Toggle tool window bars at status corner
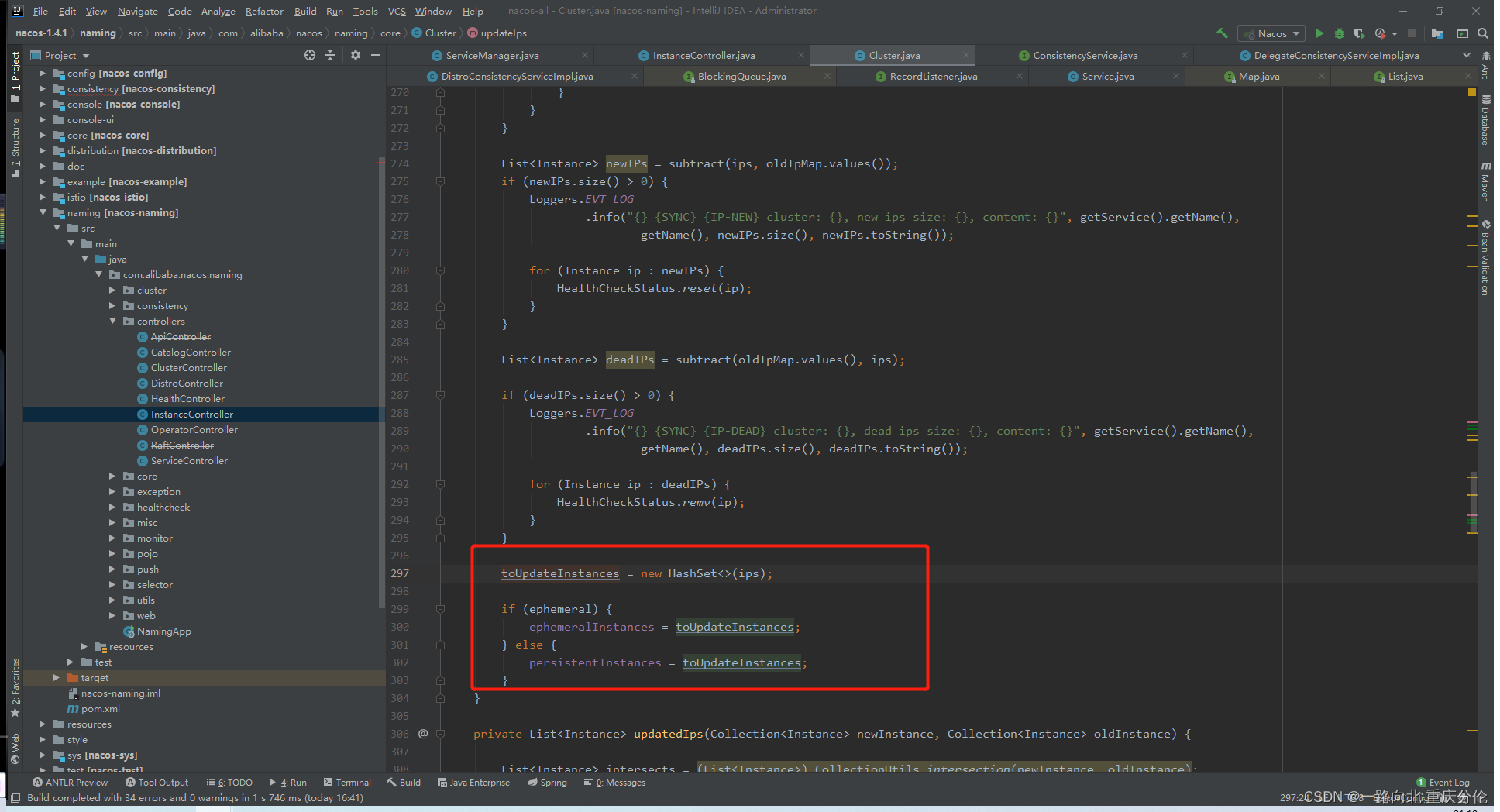Image resolution: width=1500 pixels, height=812 pixels. click(x=15, y=797)
